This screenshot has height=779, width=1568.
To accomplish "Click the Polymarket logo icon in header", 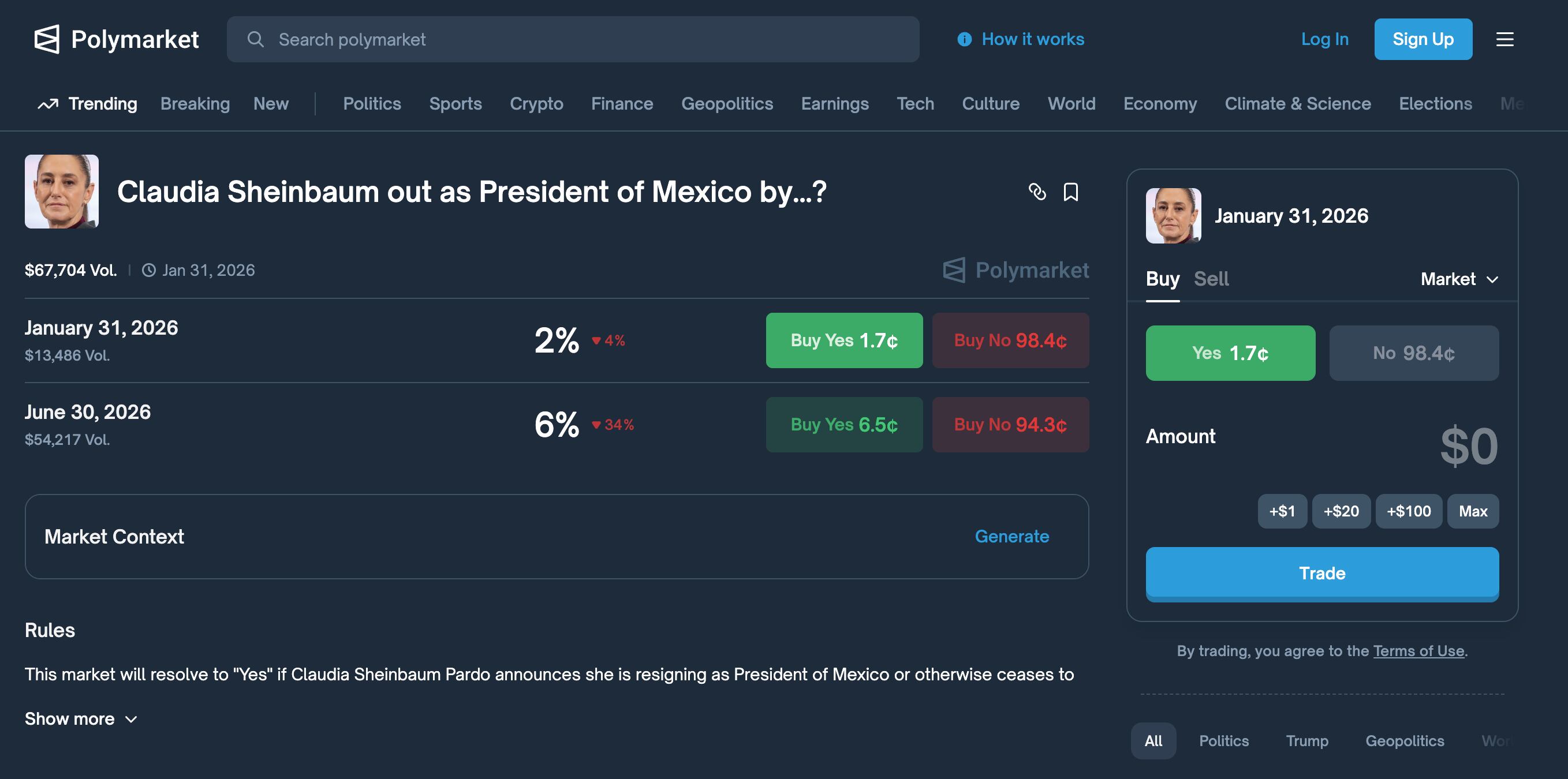I will click(47, 40).
